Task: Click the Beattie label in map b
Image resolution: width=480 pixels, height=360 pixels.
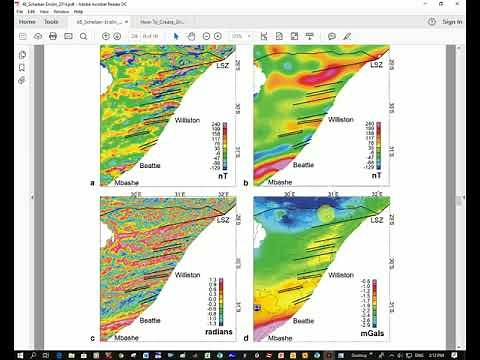Action: click(303, 165)
